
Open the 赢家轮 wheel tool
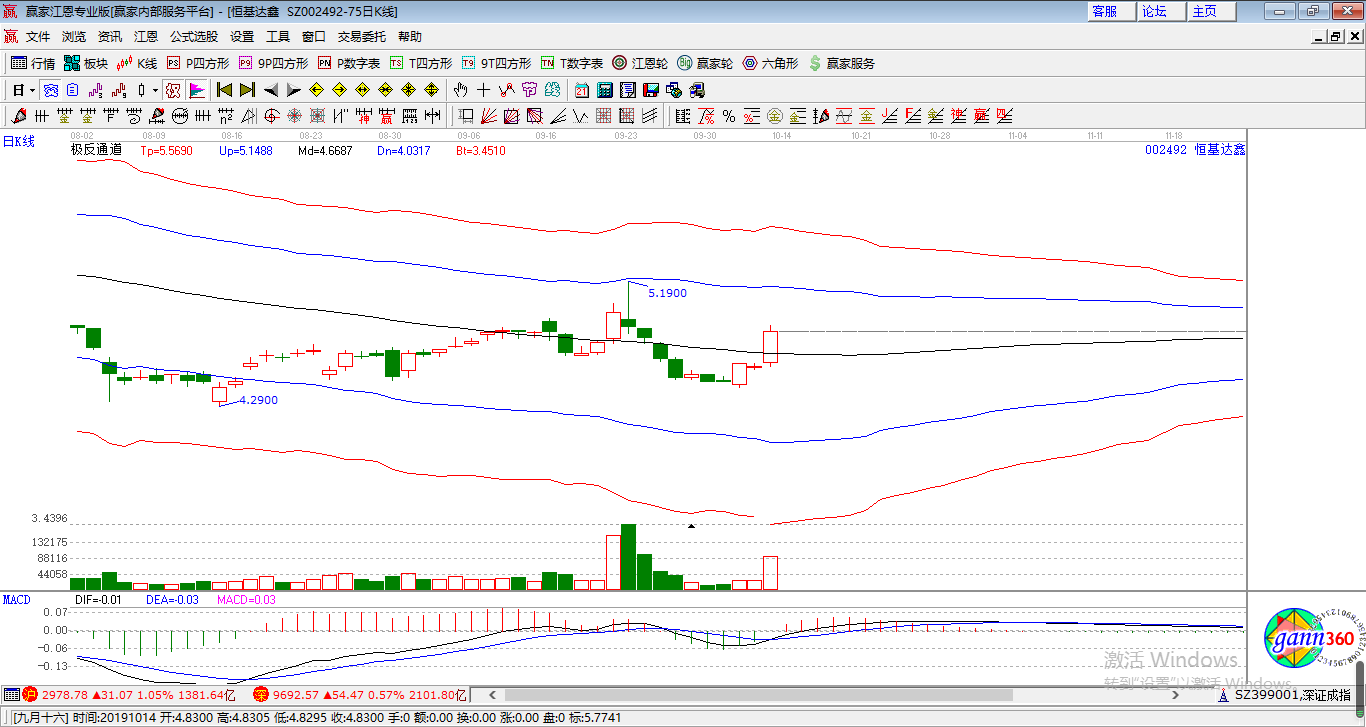coord(705,63)
